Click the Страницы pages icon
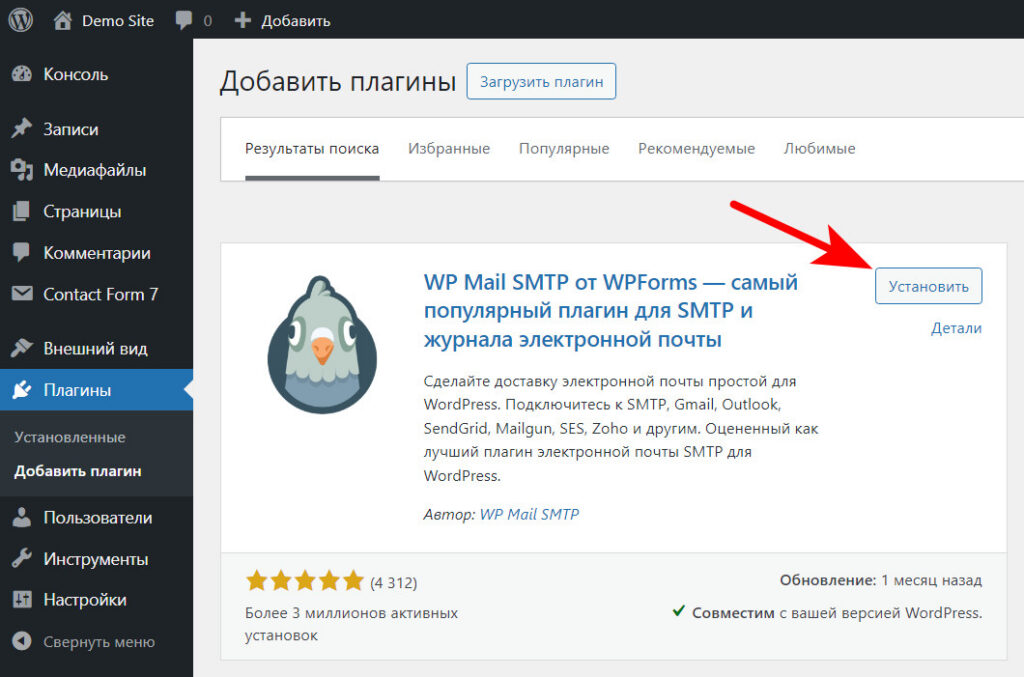1024x677 pixels. [x=22, y=212]
